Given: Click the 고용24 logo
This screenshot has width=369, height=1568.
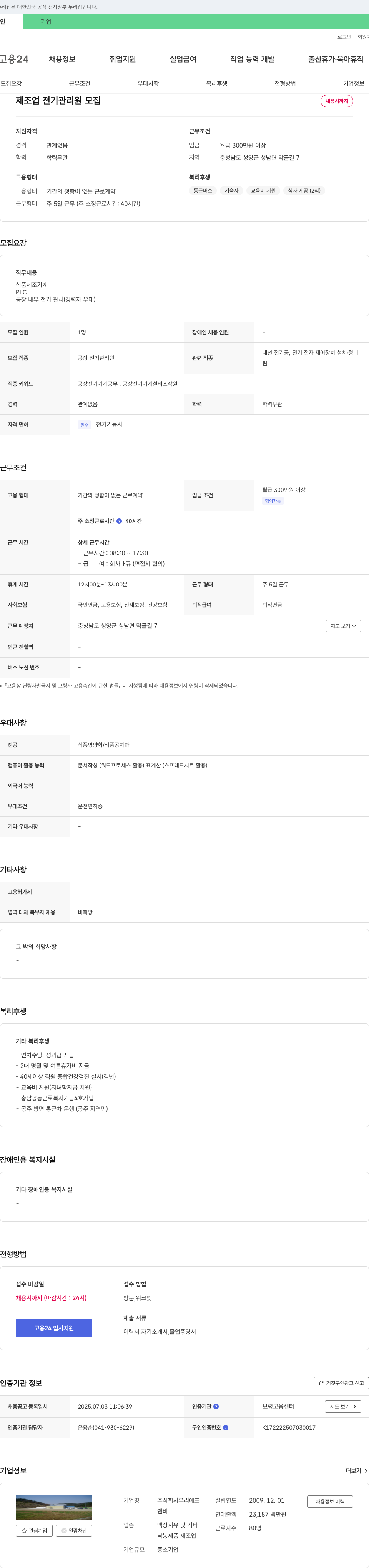Looking at the screenshot, I should click(x=14, y=59).
